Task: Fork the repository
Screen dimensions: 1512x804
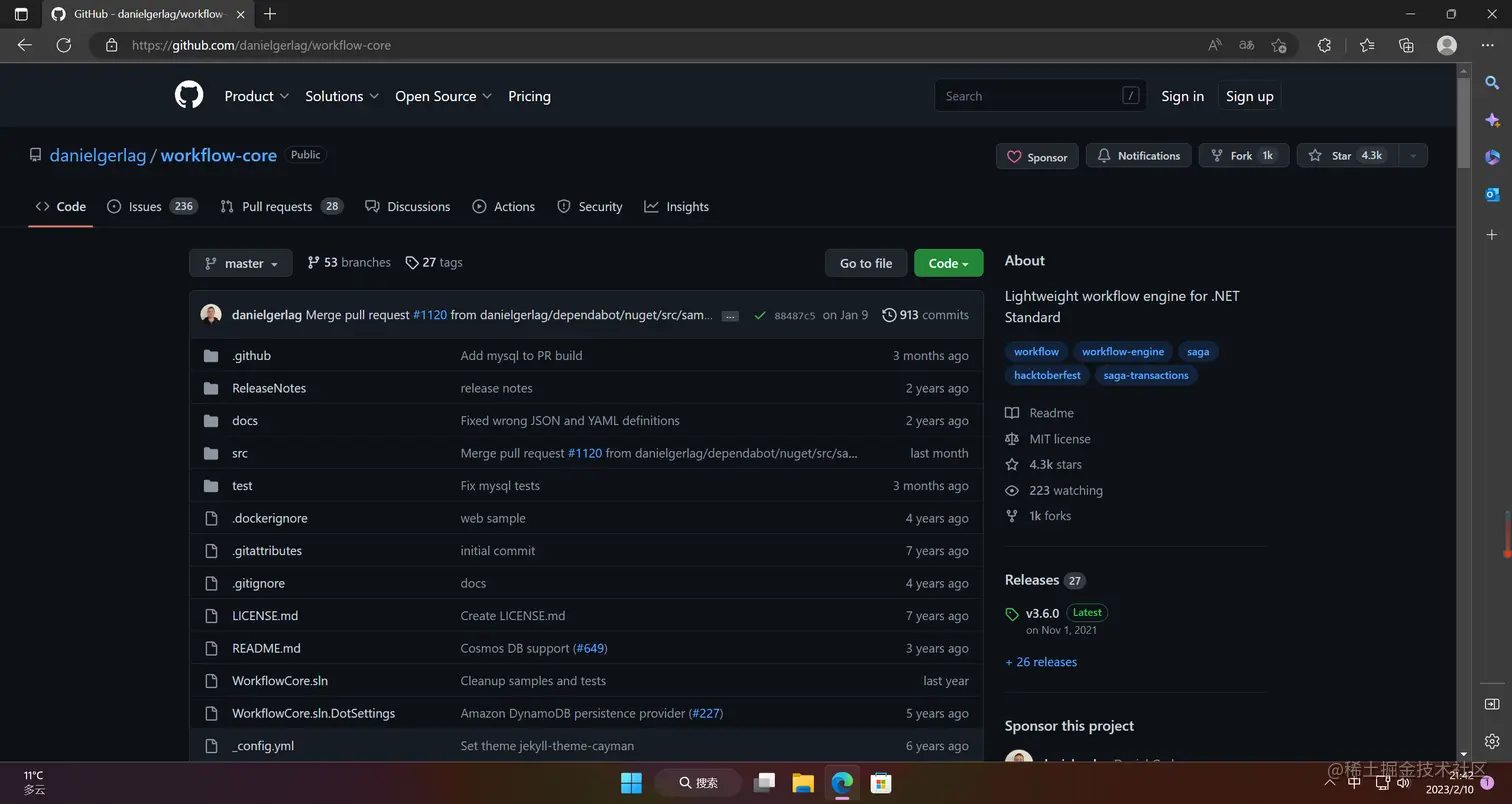Action: click(1244, 156)
